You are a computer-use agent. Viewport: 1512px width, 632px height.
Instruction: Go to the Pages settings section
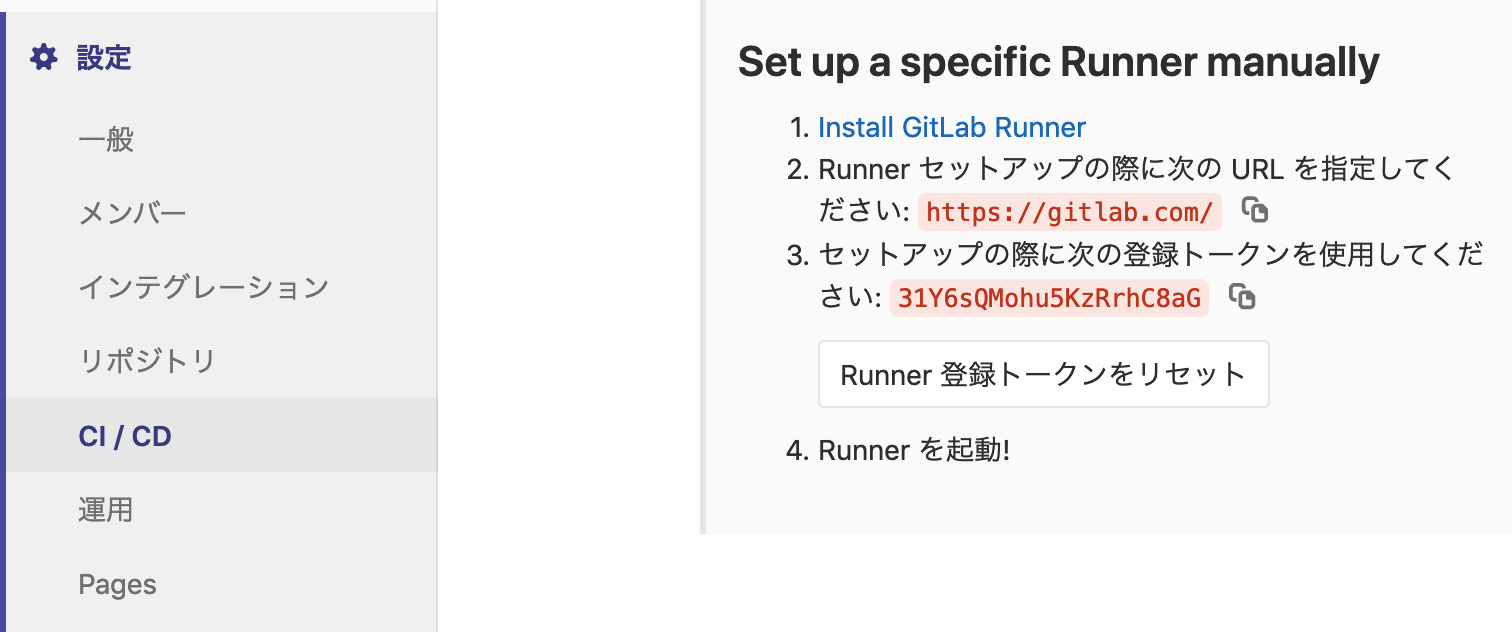[117, 583]
